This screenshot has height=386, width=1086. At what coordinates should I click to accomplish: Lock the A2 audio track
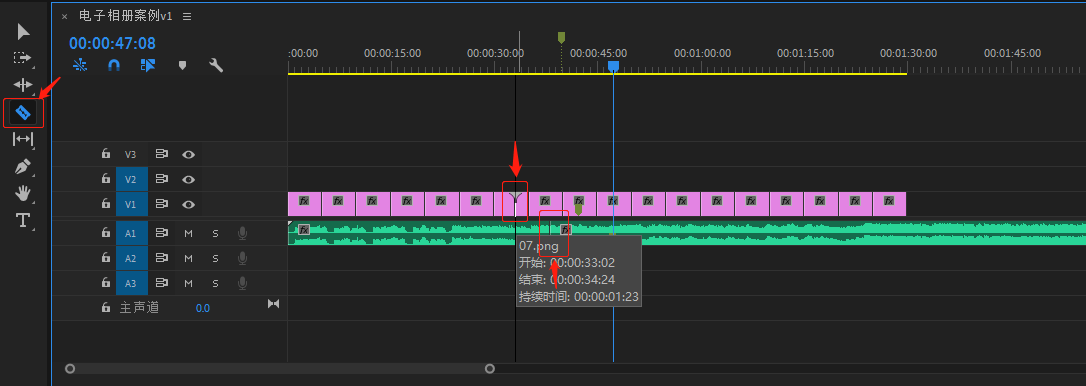pyautogui.click(x=105, y=257)
